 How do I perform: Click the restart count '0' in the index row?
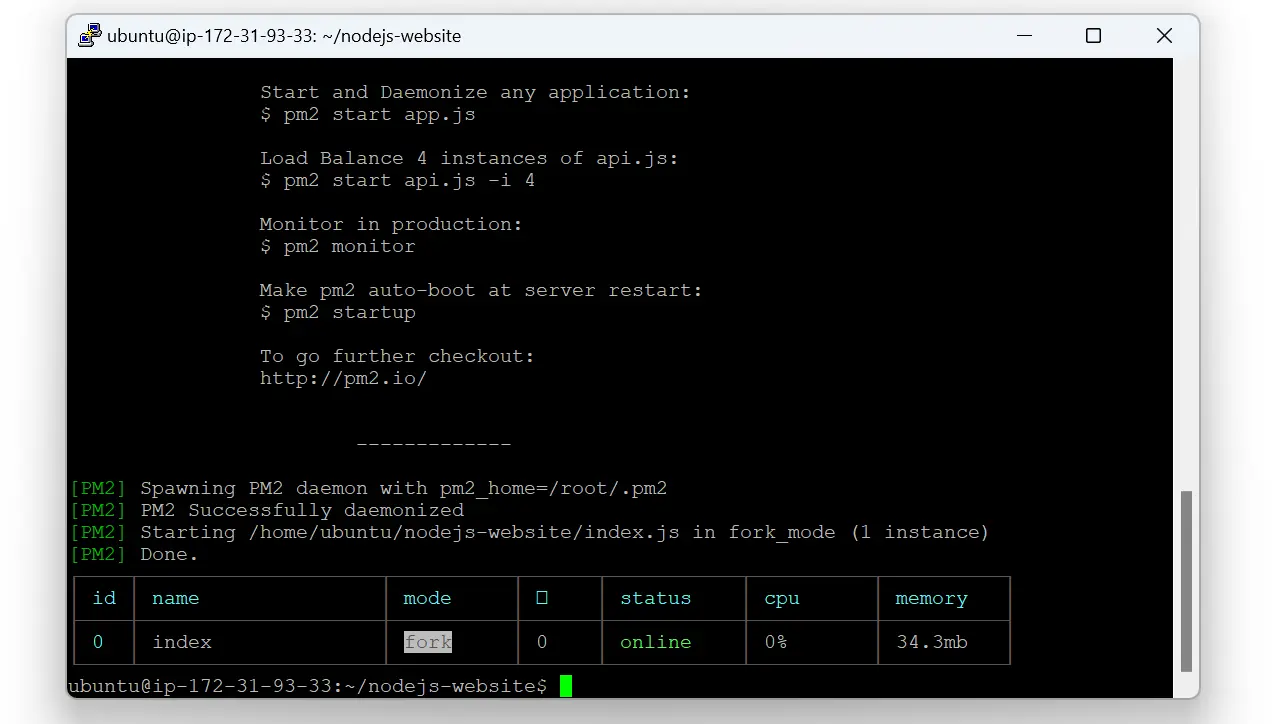542,642
